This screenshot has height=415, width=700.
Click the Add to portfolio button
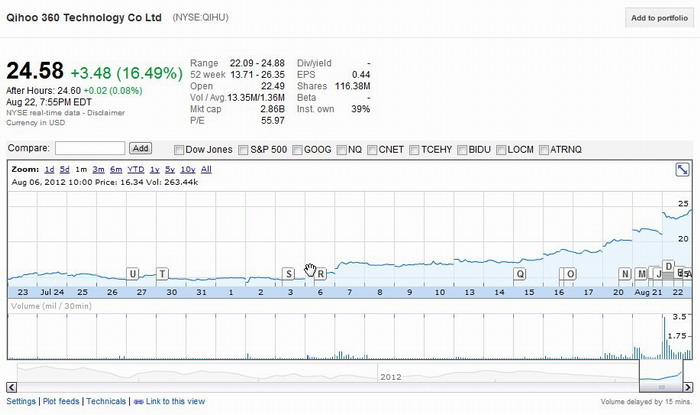tap(657, 18)
